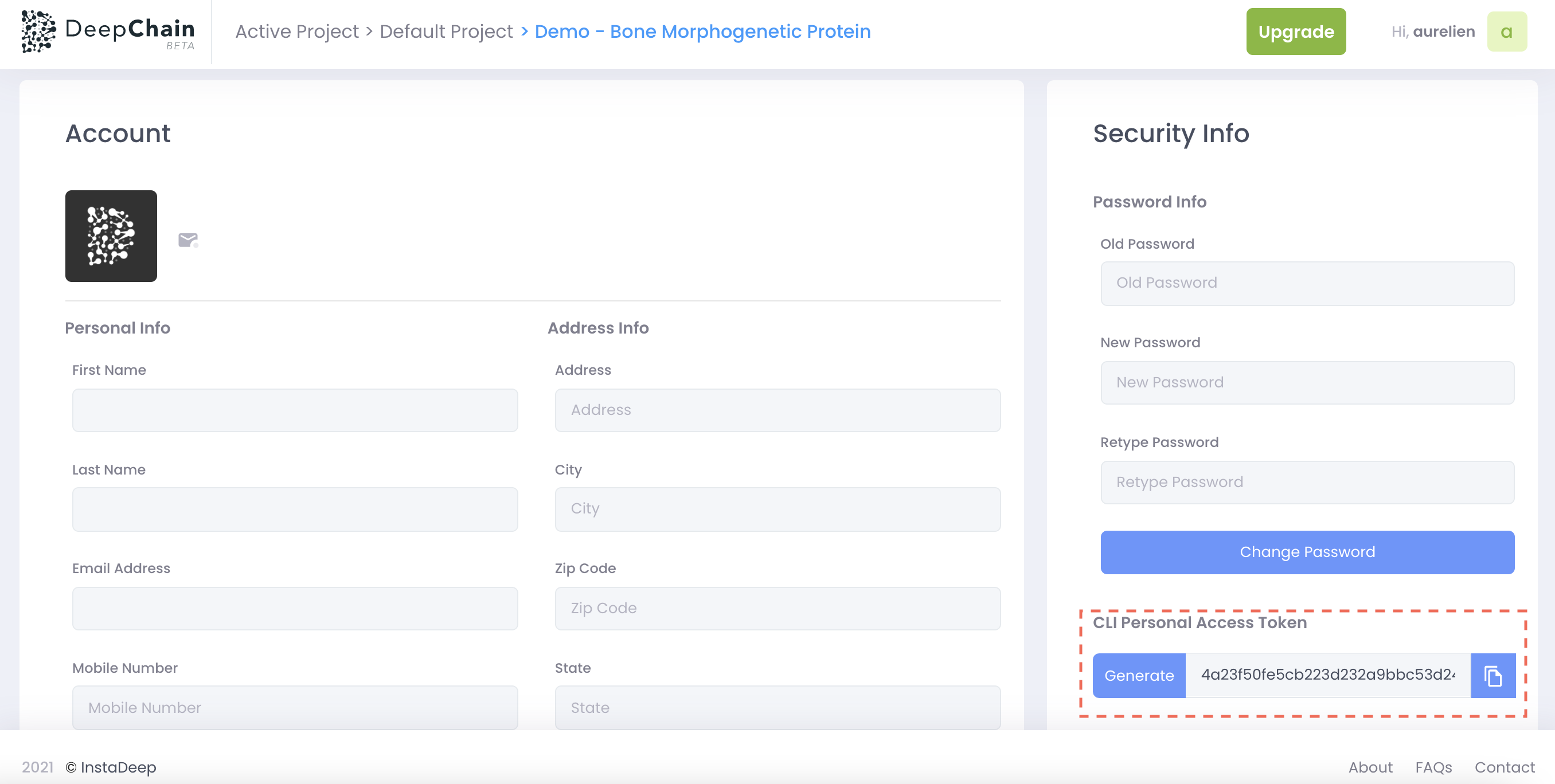Copy the CLI access token
Screen dimensions: 1555x784
(1493, 675)
